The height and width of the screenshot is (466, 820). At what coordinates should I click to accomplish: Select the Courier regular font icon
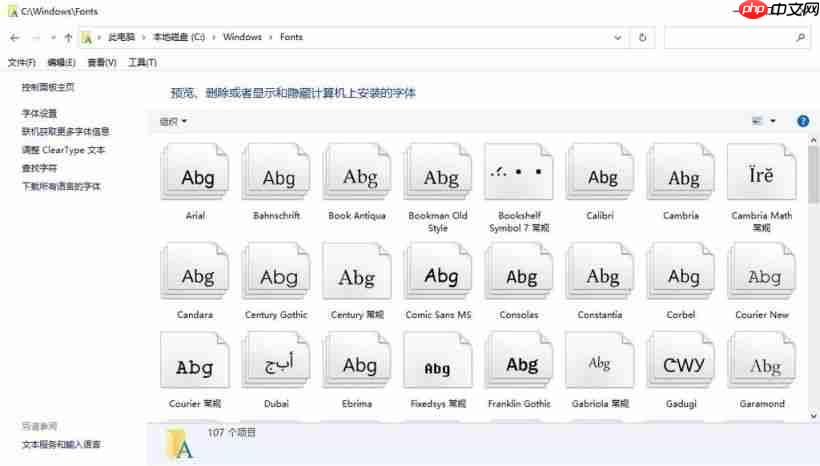coord(195,361)
